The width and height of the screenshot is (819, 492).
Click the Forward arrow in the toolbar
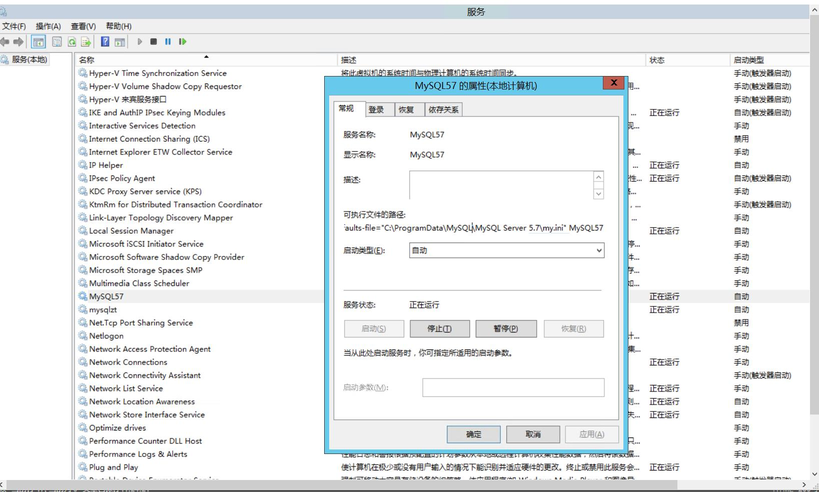click(18, 42)
